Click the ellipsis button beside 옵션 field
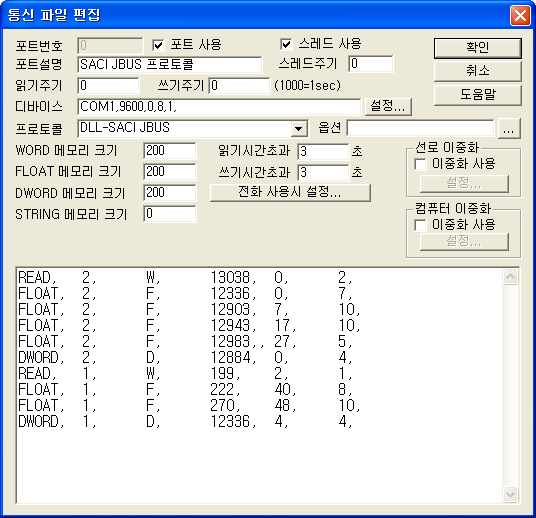This screenshot has height=518, width=536. pos(509,129)
